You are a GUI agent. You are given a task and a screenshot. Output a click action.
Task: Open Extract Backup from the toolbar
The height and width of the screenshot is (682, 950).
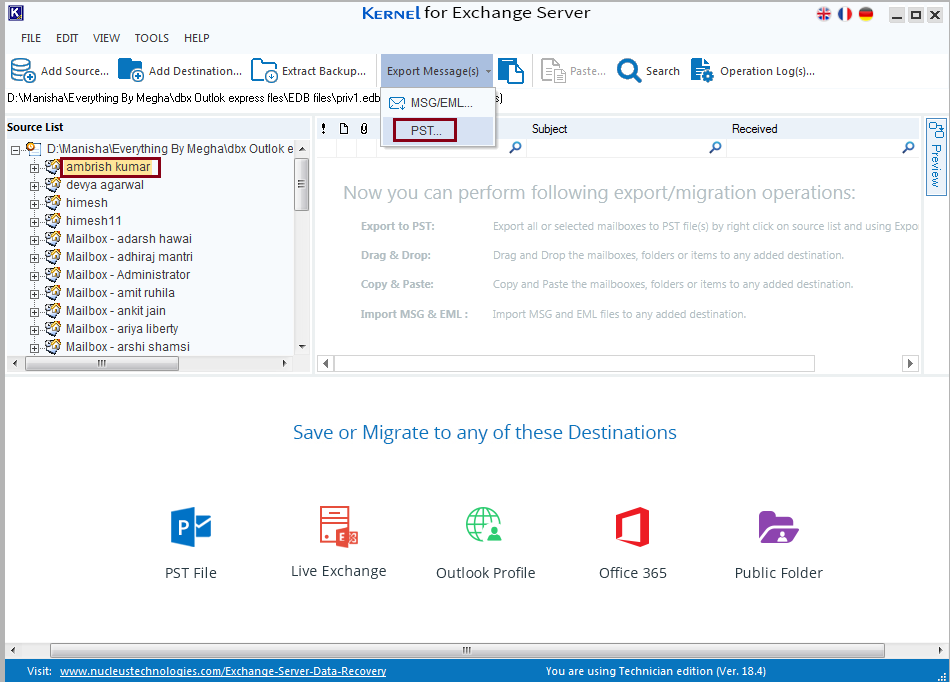[x=264, y=71]
